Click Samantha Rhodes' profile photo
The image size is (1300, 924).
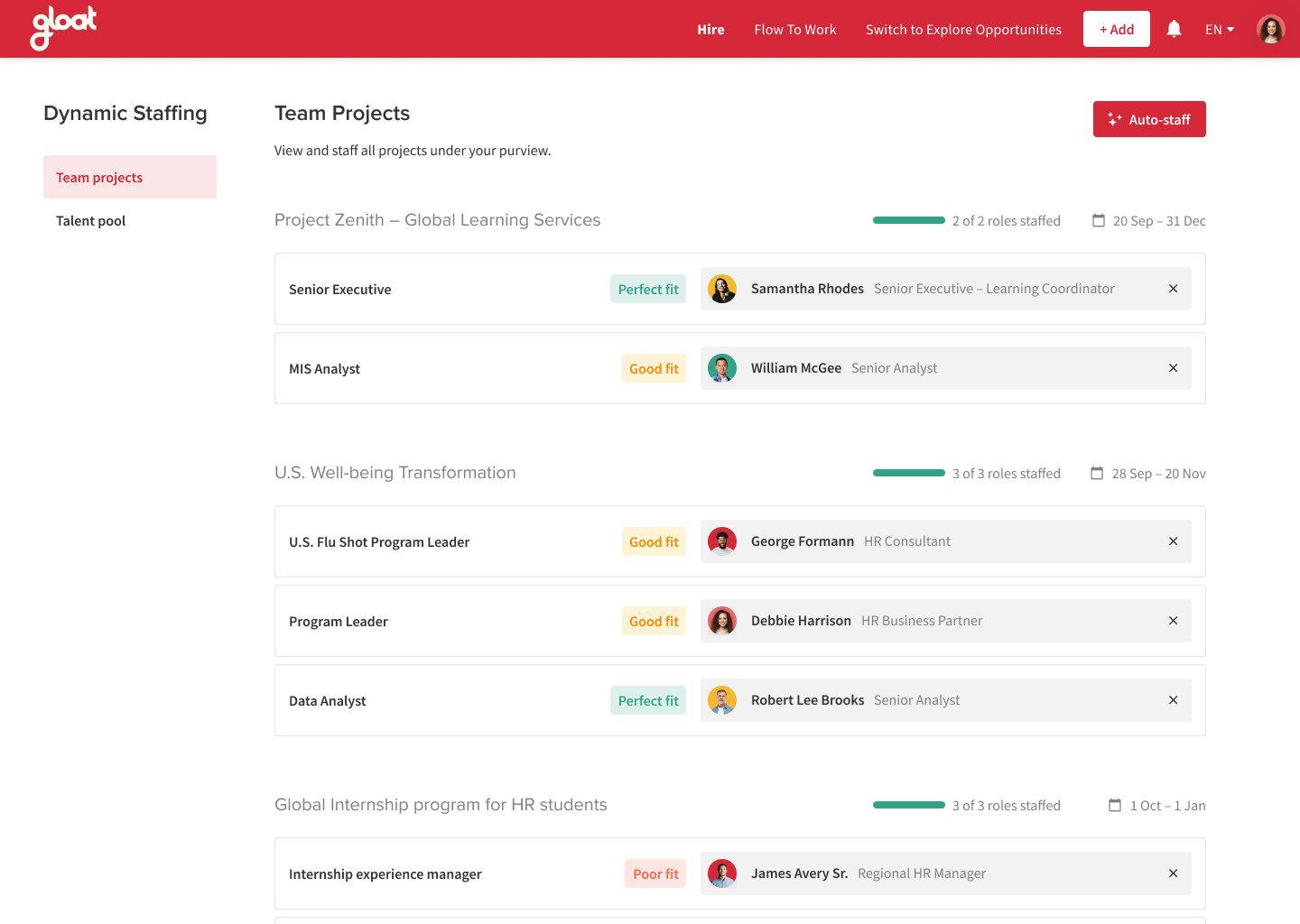point(722,289)
